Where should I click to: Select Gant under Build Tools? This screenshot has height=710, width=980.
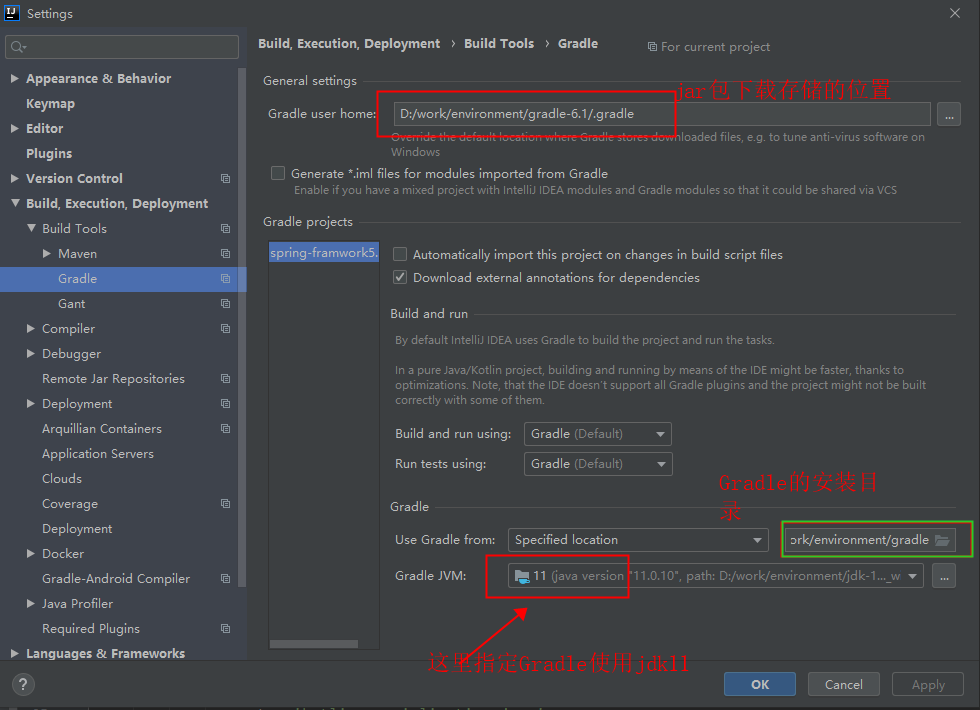[x=71, y=304]
